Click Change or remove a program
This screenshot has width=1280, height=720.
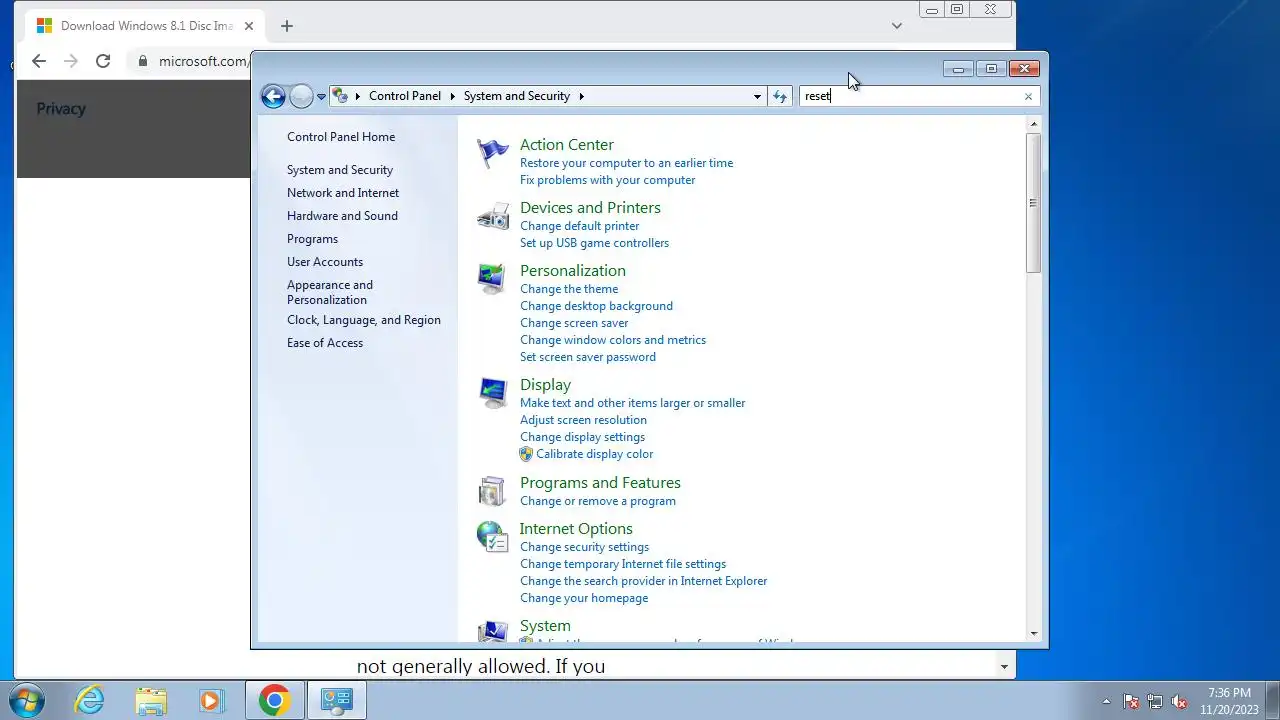tap(597, 501)
